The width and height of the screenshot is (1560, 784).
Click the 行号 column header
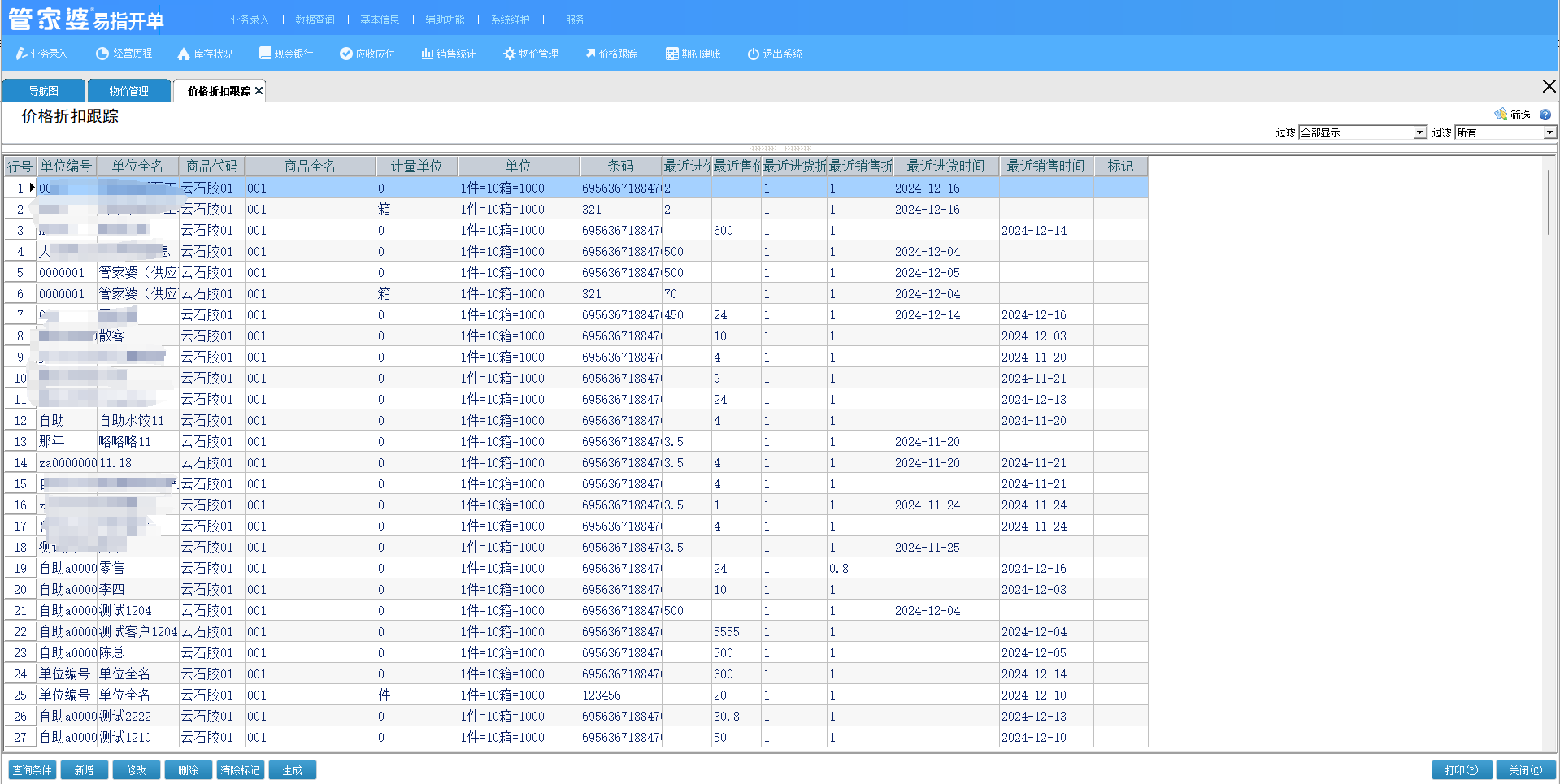tap(20, 167)
